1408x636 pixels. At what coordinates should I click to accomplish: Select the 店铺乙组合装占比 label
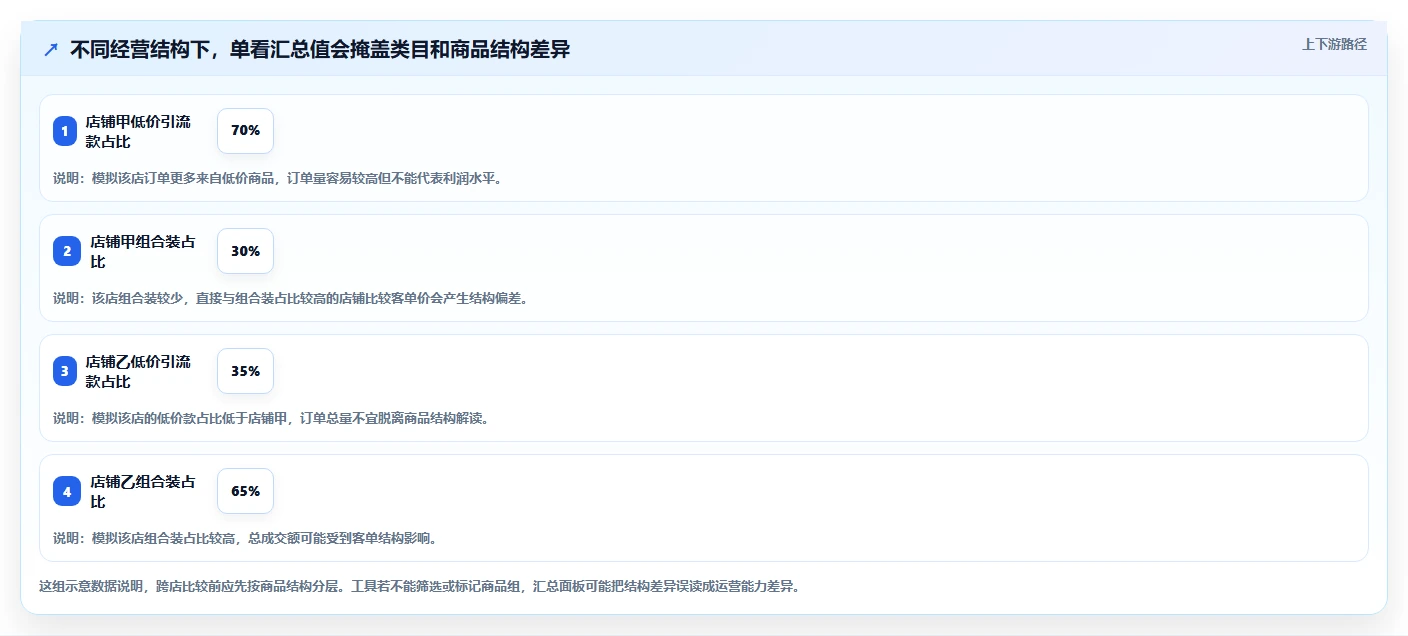[x=143, y=491]
